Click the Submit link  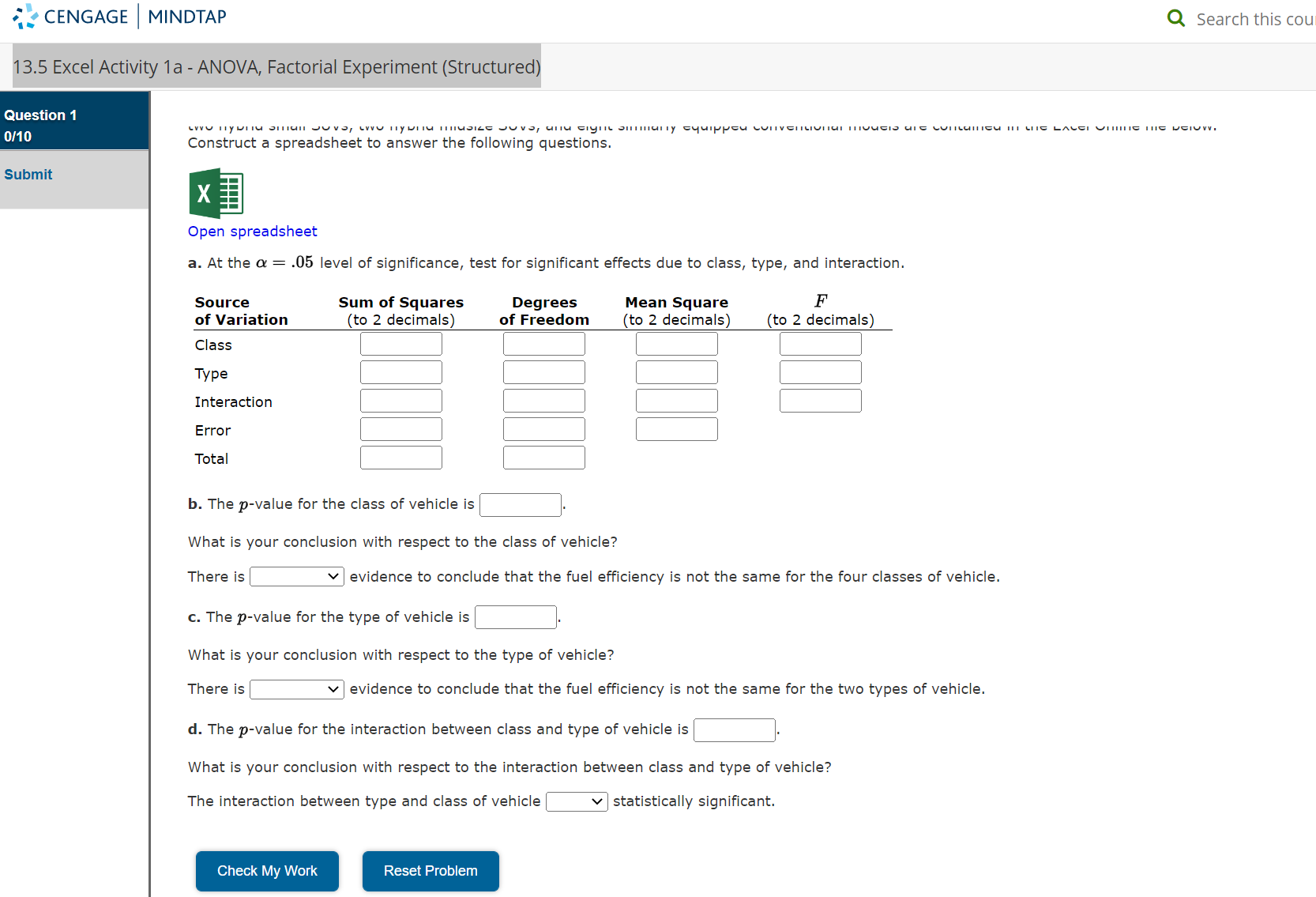(x=28, y=174)
